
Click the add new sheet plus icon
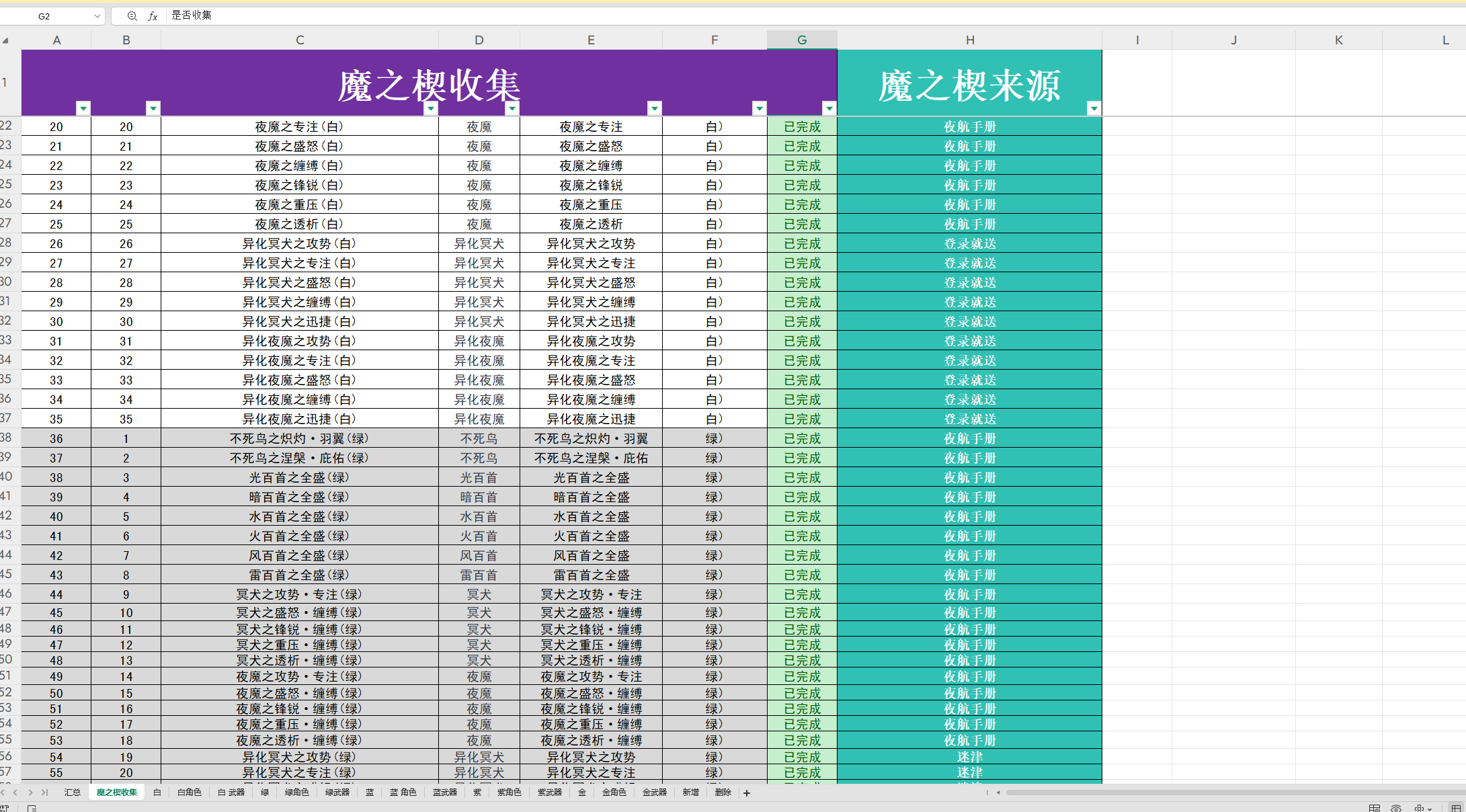tap(746, 793)
